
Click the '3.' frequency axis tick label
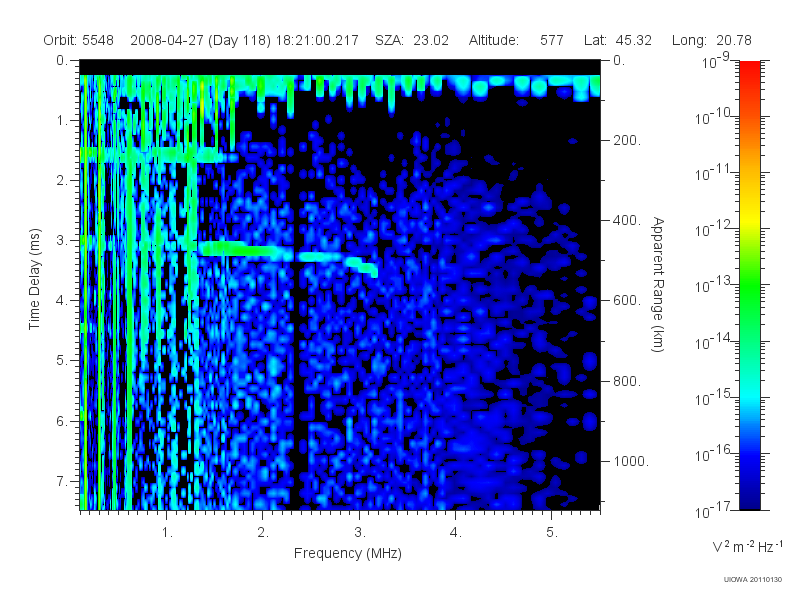pyautogui.click(x=360, y=533)
